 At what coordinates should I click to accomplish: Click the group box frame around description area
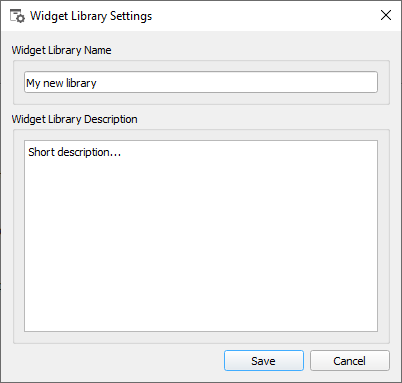201,337
